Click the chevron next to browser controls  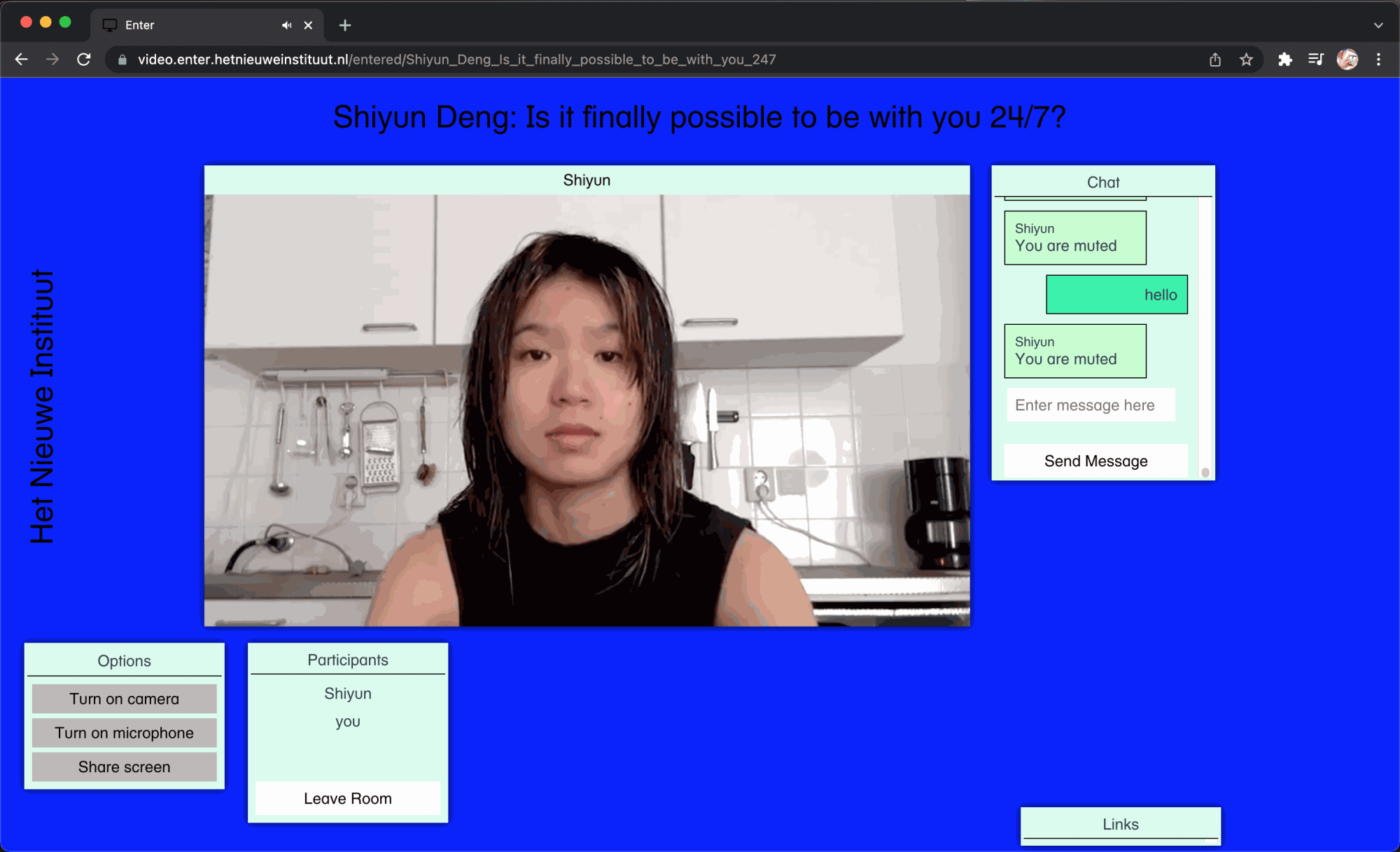click(1378, 25)
